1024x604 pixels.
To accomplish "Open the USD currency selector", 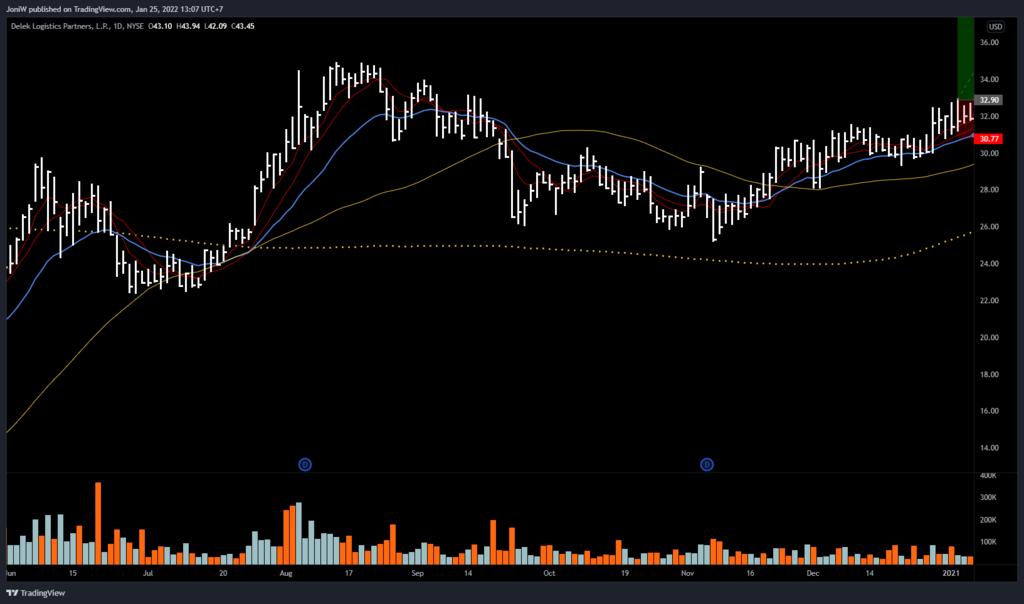I will (996, 27).
